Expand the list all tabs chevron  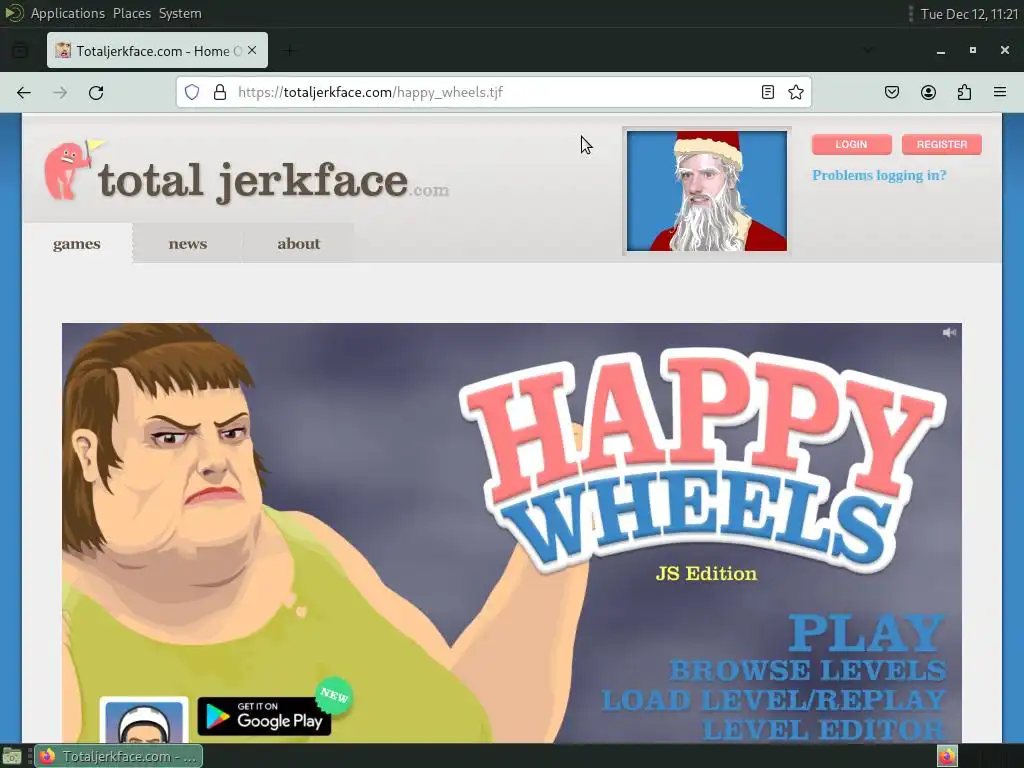click(868, 50)
